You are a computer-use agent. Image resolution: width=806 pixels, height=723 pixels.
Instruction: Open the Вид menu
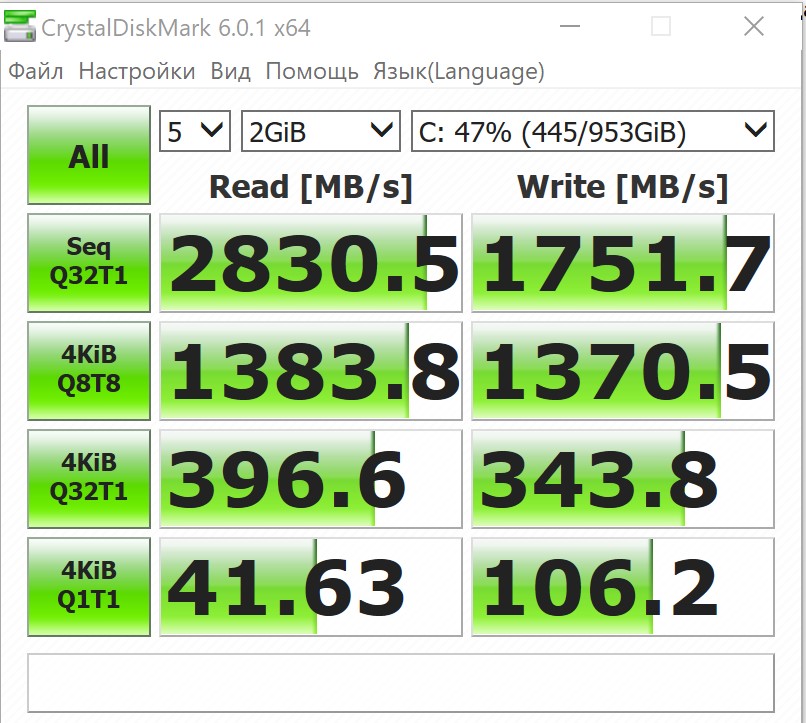pyautogui.click(x=230, y=71)
